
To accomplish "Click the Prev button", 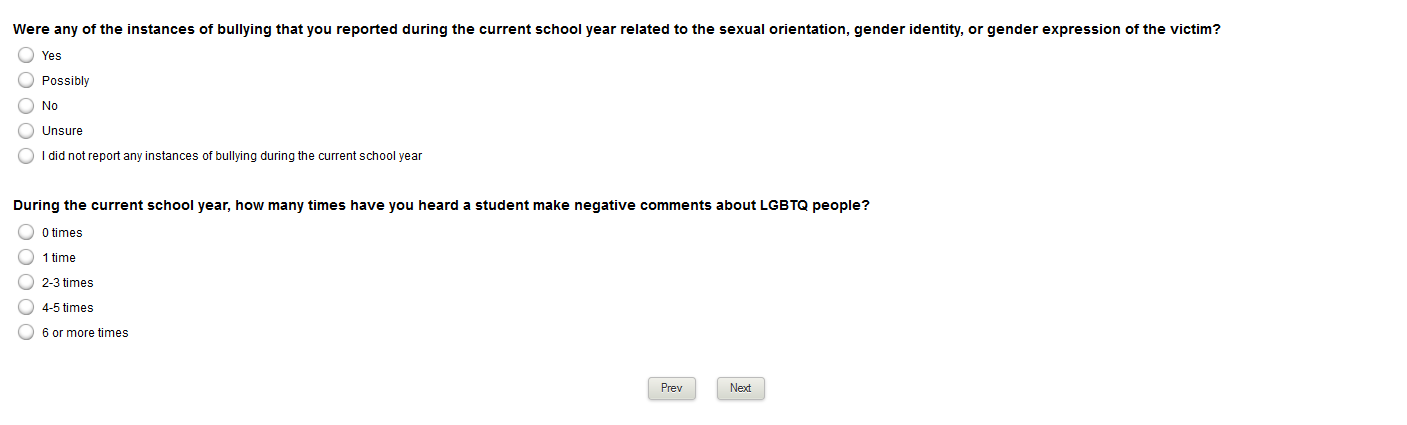I will (671, 388).
